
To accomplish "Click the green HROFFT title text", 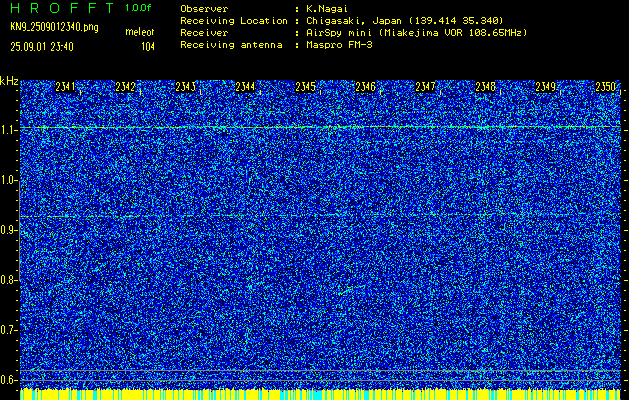I will click(x=62, y=8).
